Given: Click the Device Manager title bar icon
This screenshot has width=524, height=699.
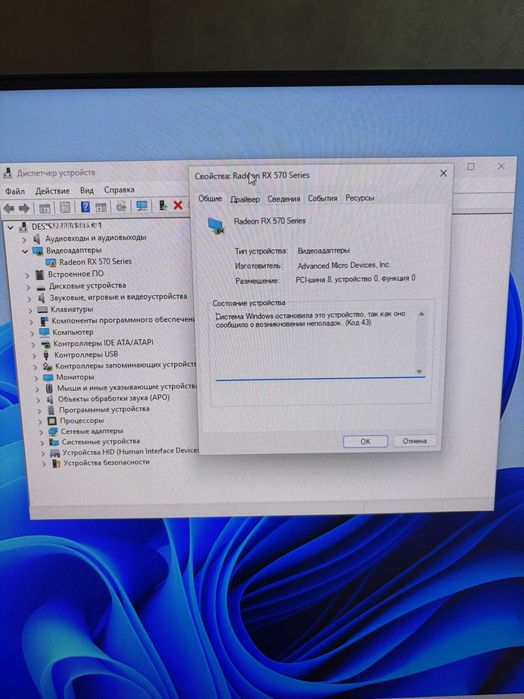Looking at the screenshot, I should (x=7, y=173).
